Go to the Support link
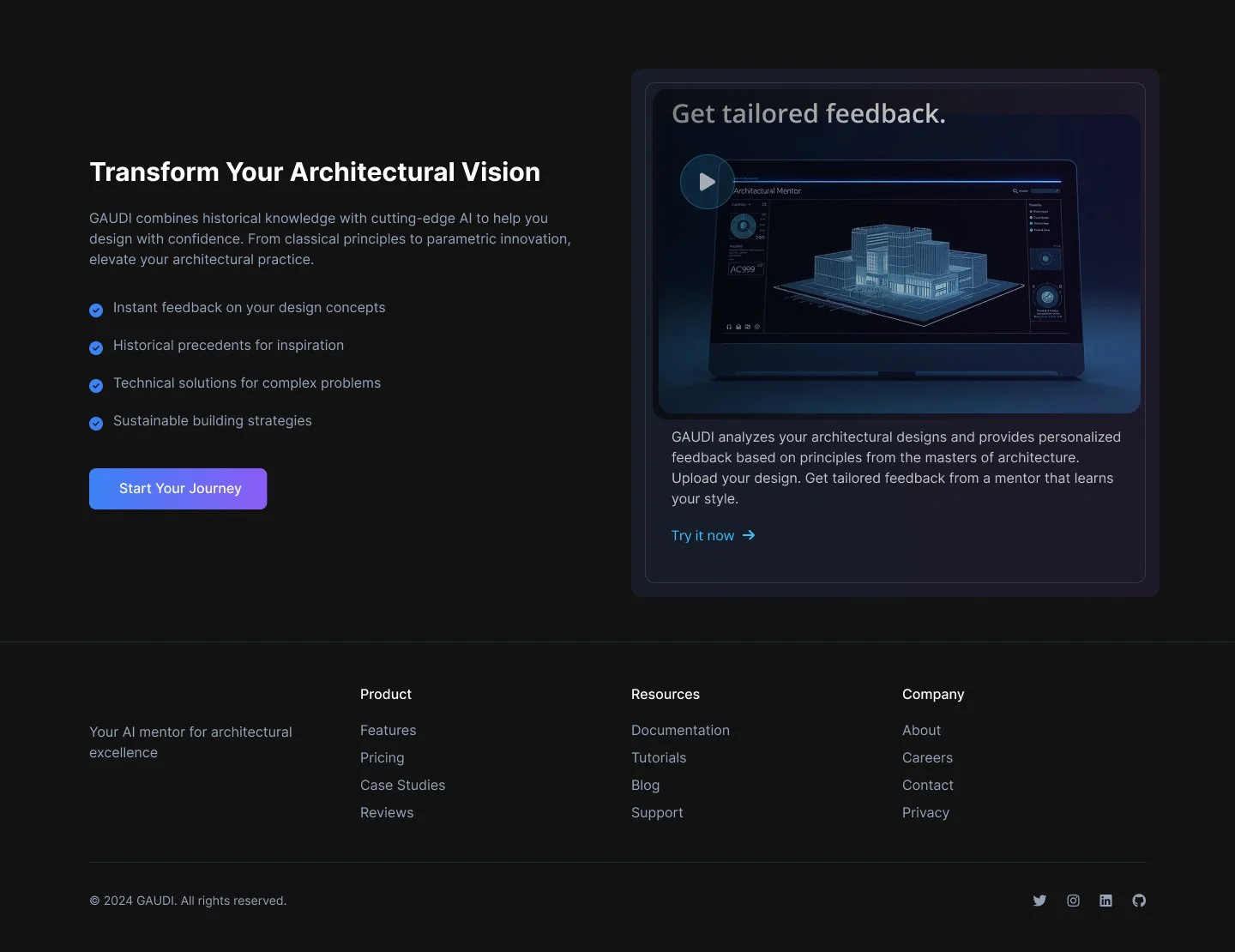This screenshot has width=1235, height=952. tap(657, 813)
